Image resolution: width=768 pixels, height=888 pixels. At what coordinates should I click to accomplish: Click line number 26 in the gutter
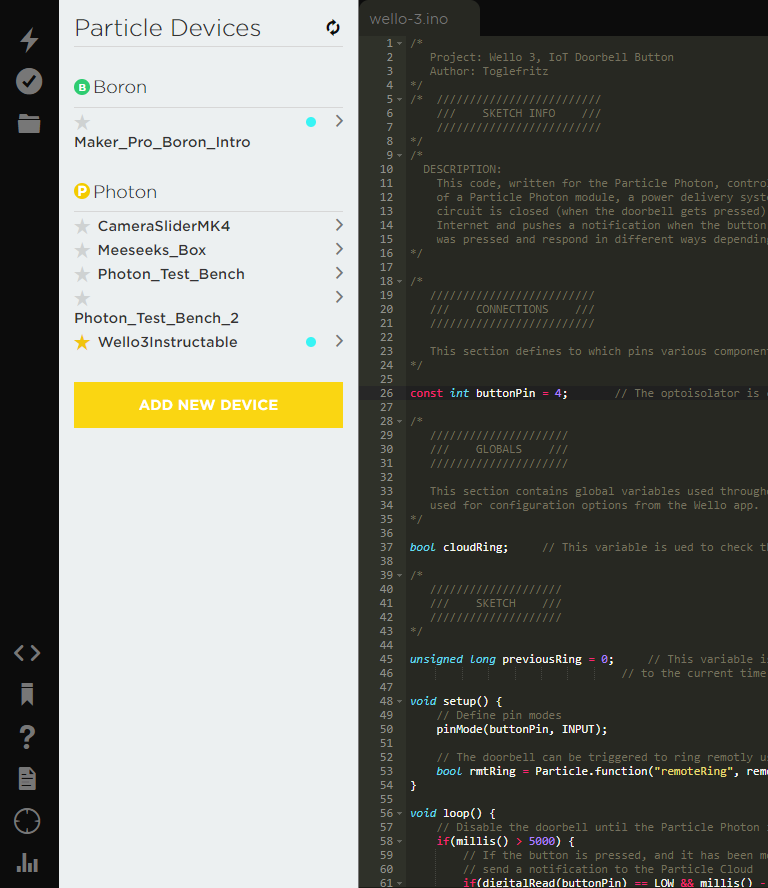386,393
